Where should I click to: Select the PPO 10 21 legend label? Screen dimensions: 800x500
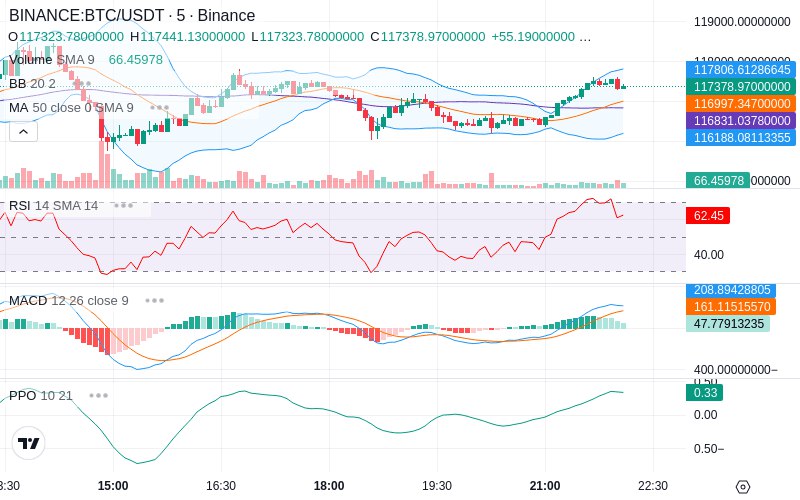tap(41, 395)
